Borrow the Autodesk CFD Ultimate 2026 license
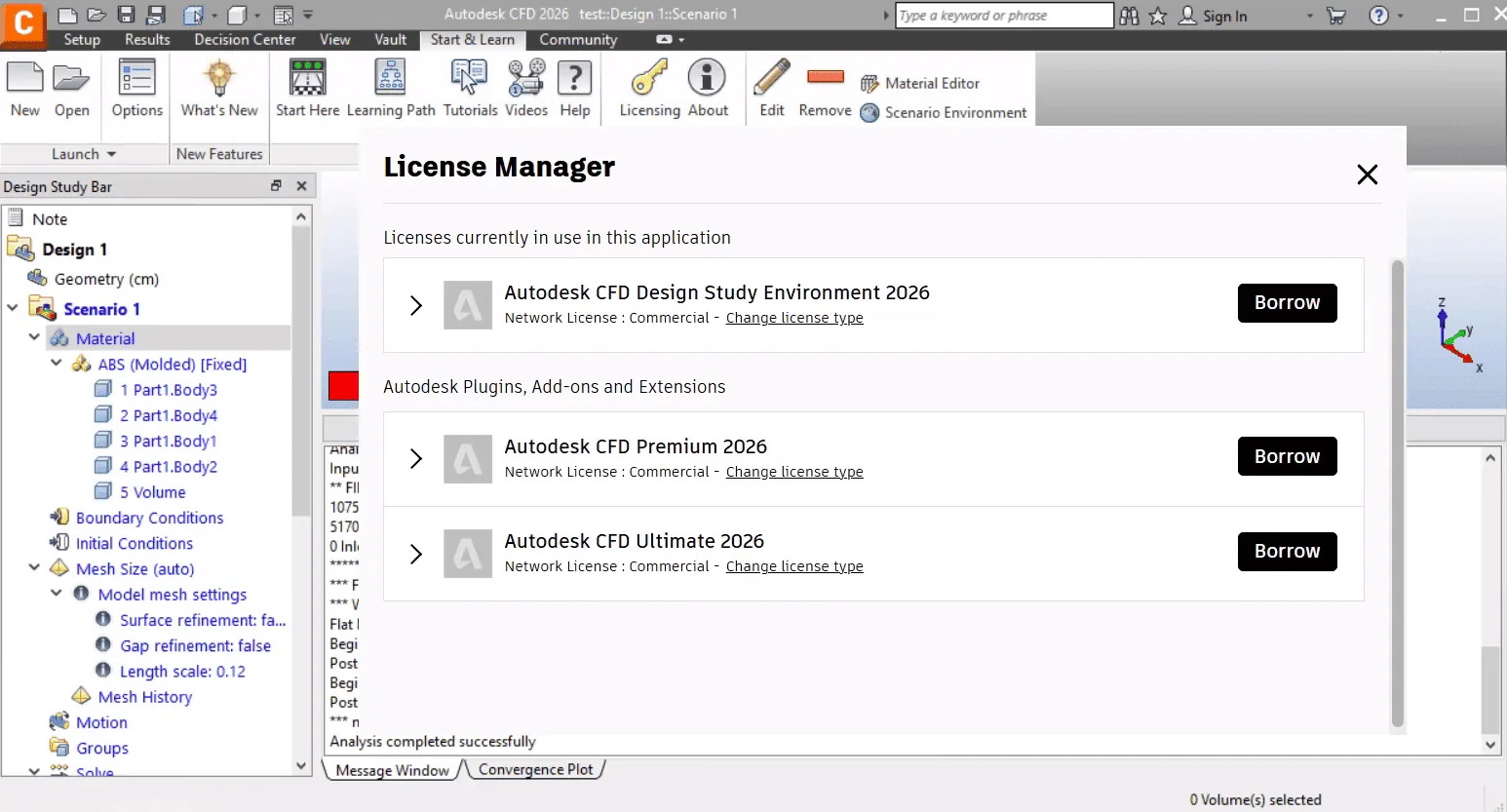Screen dimensions: 1507x812 [1287, 552]
